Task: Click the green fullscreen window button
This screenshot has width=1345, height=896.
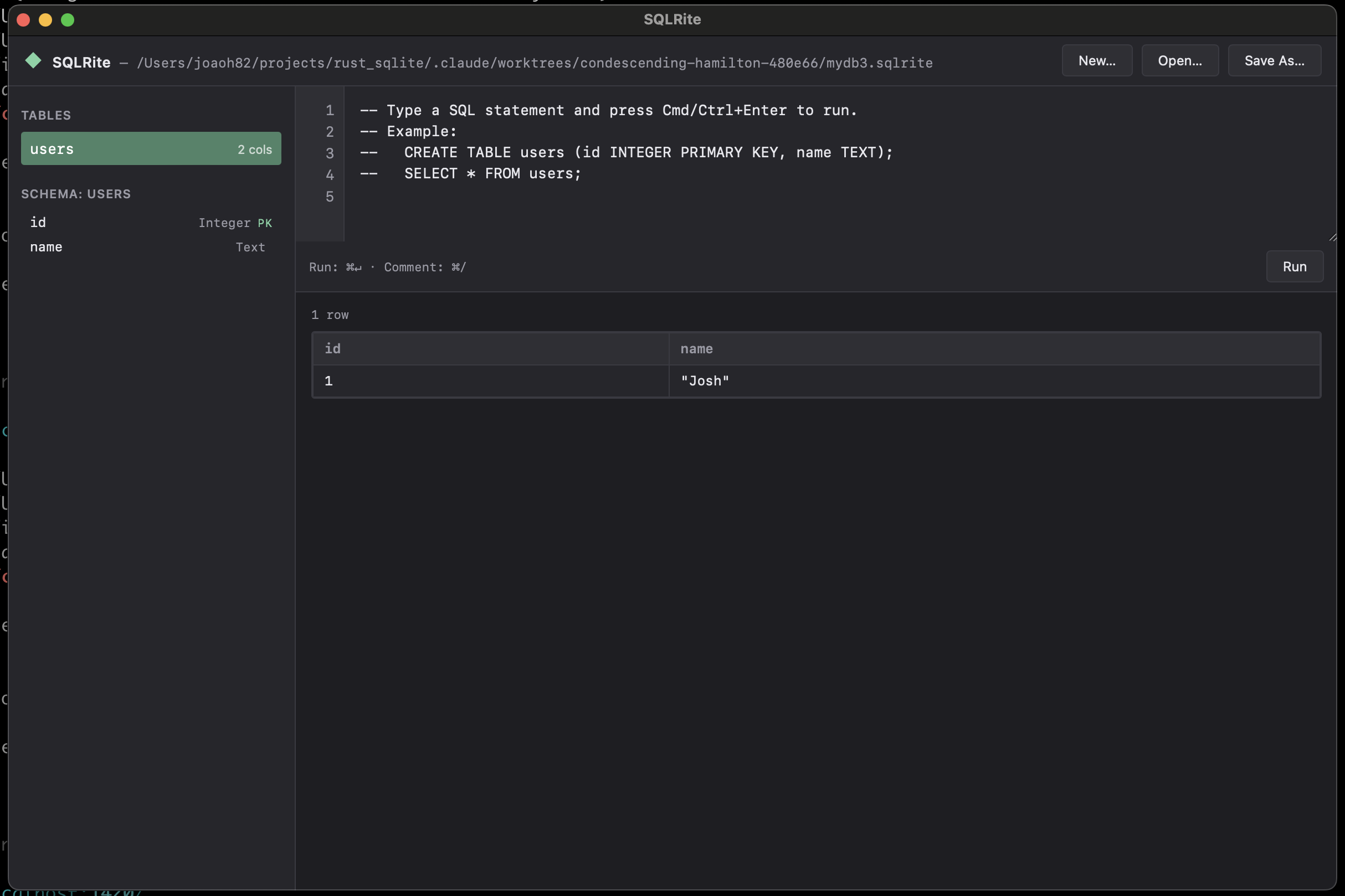Action: click(x=68, y=20)
